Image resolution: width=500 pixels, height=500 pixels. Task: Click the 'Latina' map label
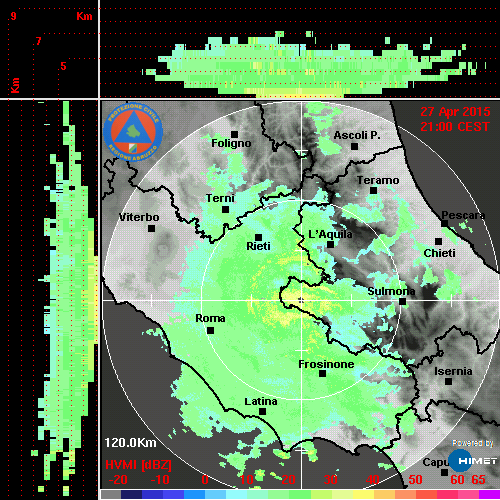[x=261, y=402]
